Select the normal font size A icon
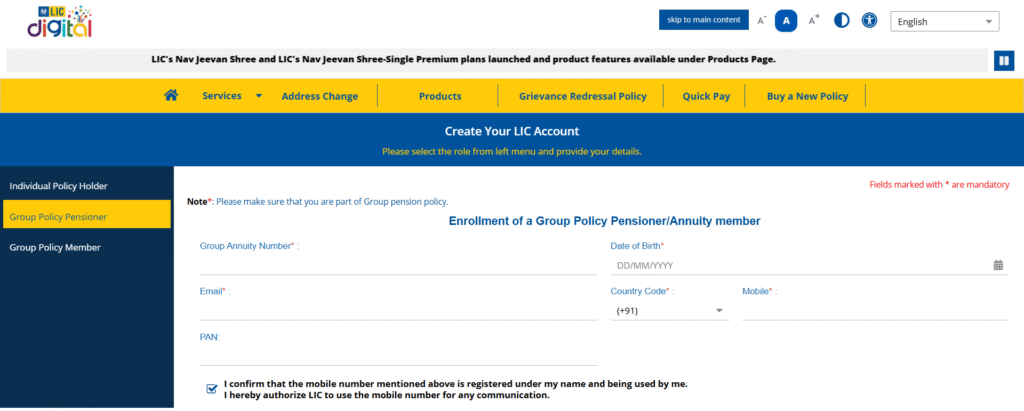Viewport: 1024px width, 411px height. coord(787,20)
